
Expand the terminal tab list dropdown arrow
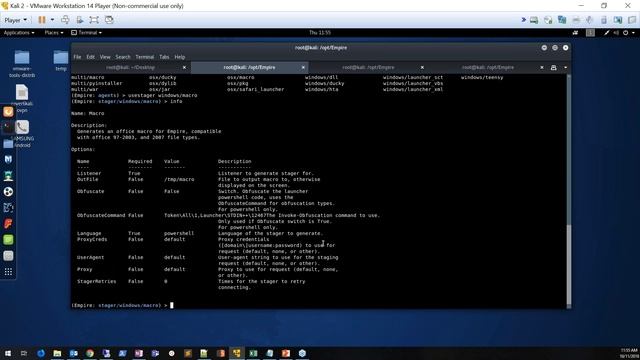pos(565,67)
